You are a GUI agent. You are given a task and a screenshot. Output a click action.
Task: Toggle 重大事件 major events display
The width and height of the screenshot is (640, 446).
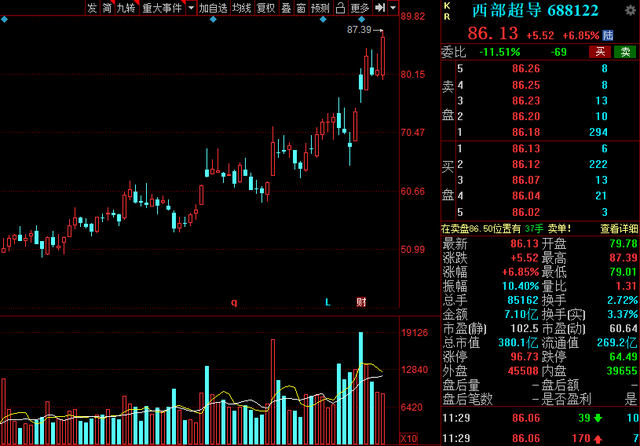(162, 8)
